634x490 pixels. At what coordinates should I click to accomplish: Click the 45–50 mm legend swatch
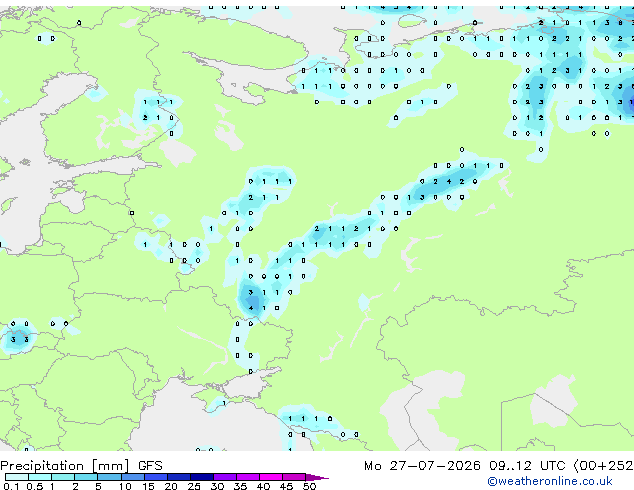coord(294,477)
